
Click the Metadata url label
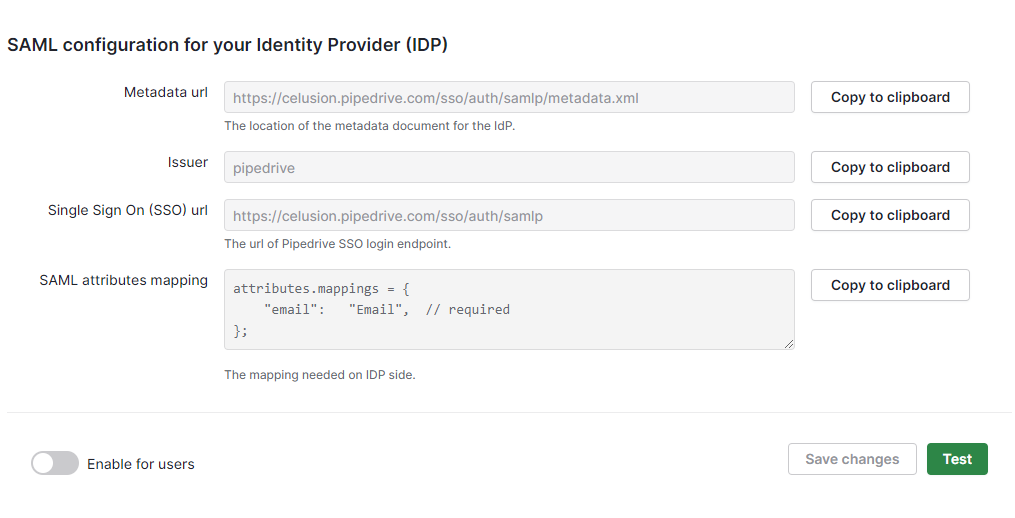(166, 93)
